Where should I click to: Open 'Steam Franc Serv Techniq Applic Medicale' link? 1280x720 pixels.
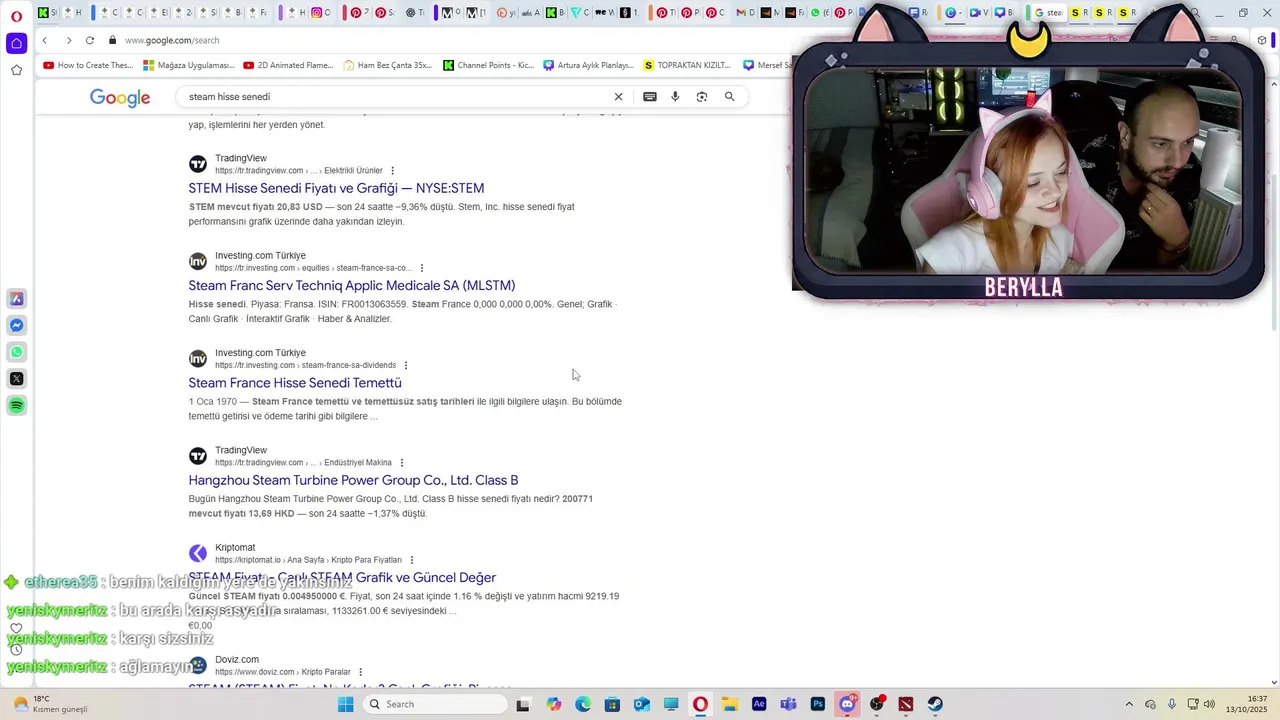tap(352, 285)
